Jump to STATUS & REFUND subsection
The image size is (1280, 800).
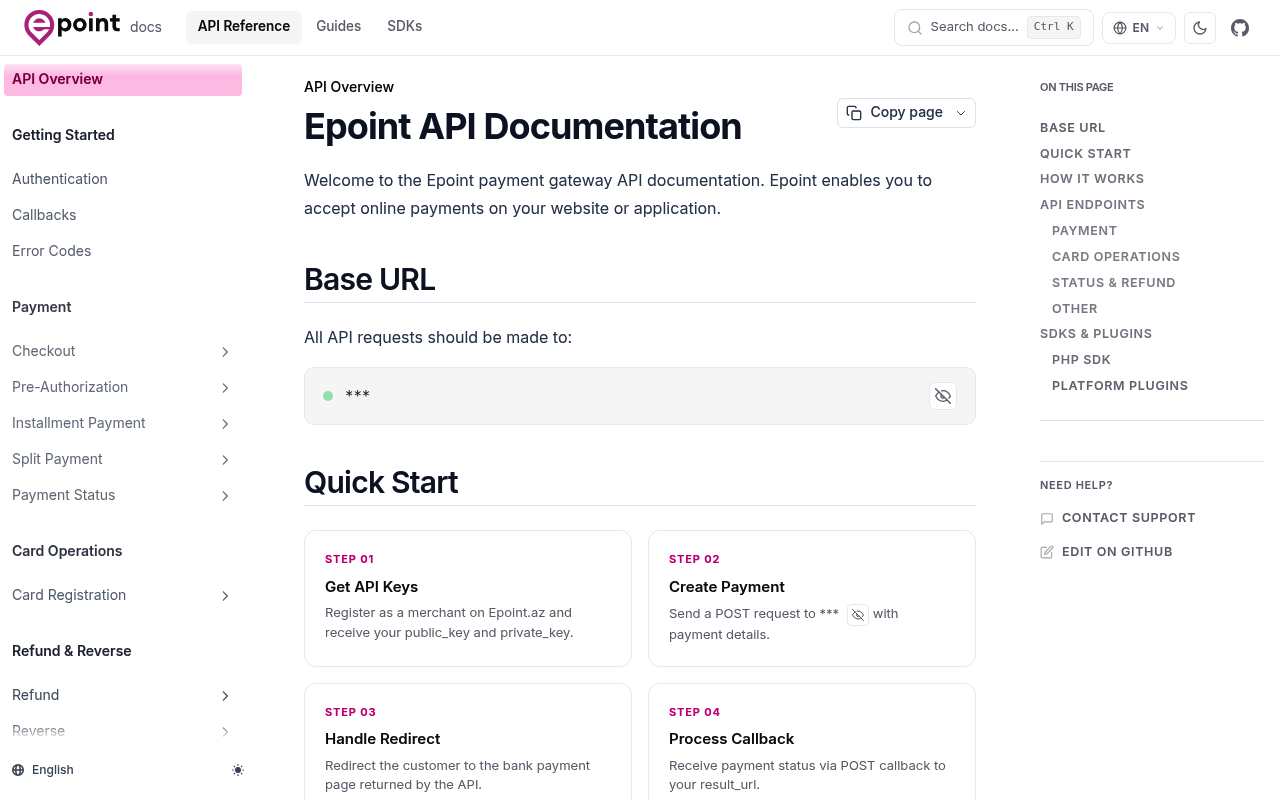(1113, 283)
